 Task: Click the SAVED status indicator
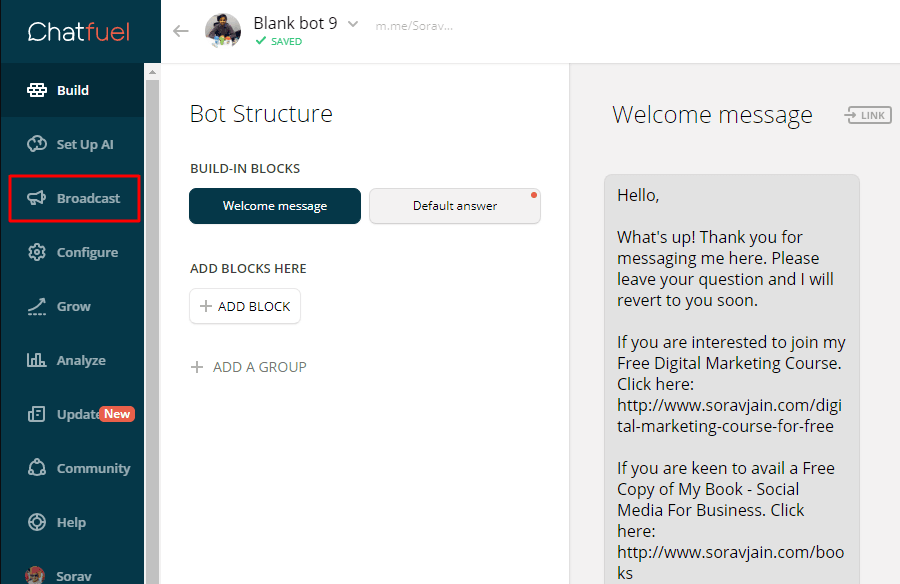pos(279,41)
